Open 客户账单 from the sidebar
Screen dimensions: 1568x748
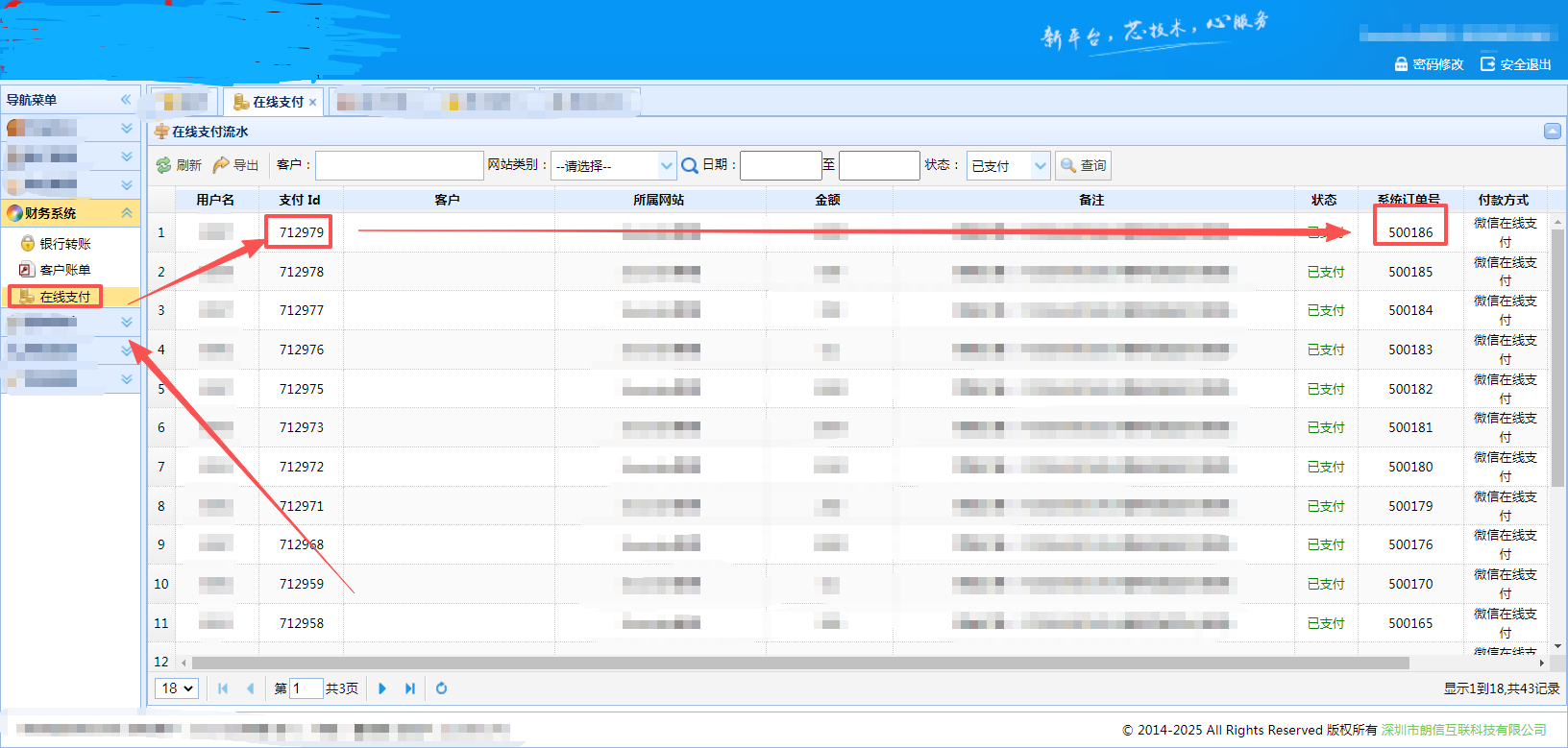coord(64,270)
